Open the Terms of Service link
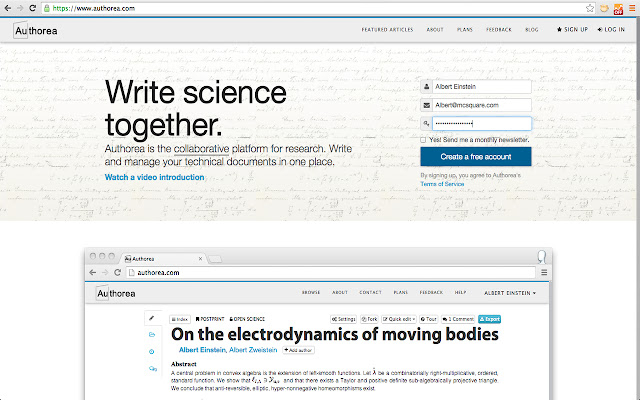The image size is (640, 400). 442,184
